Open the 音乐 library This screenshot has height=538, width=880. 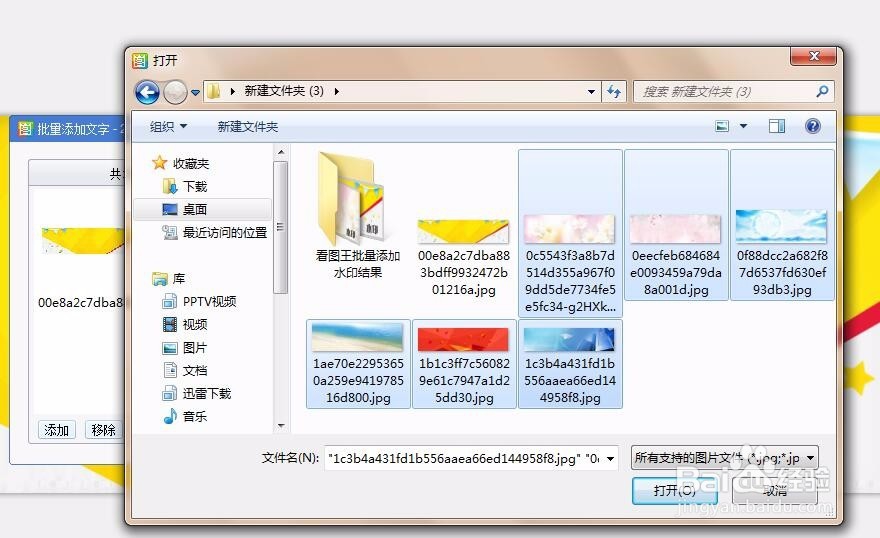click(195, 416)
